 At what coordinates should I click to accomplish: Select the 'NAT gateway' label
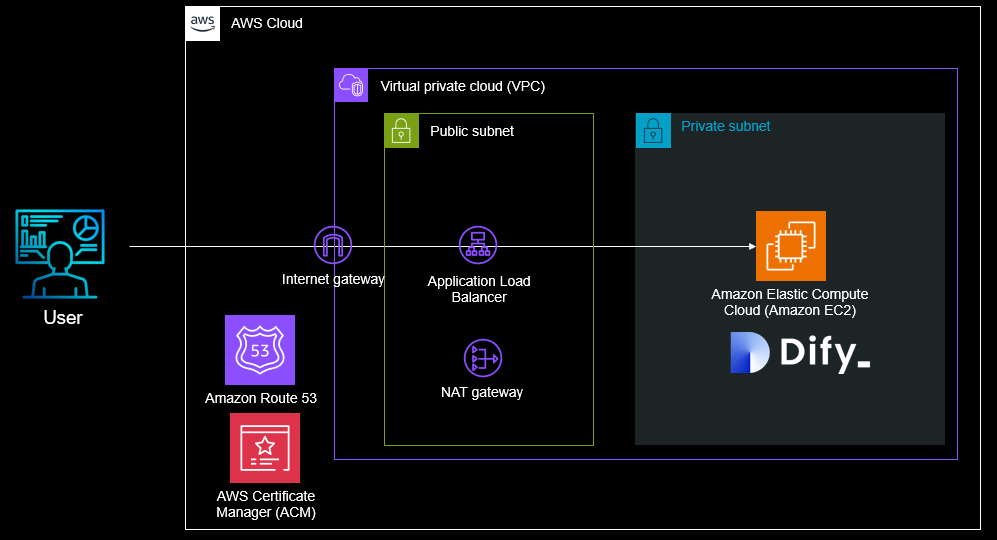coord(482,392)
